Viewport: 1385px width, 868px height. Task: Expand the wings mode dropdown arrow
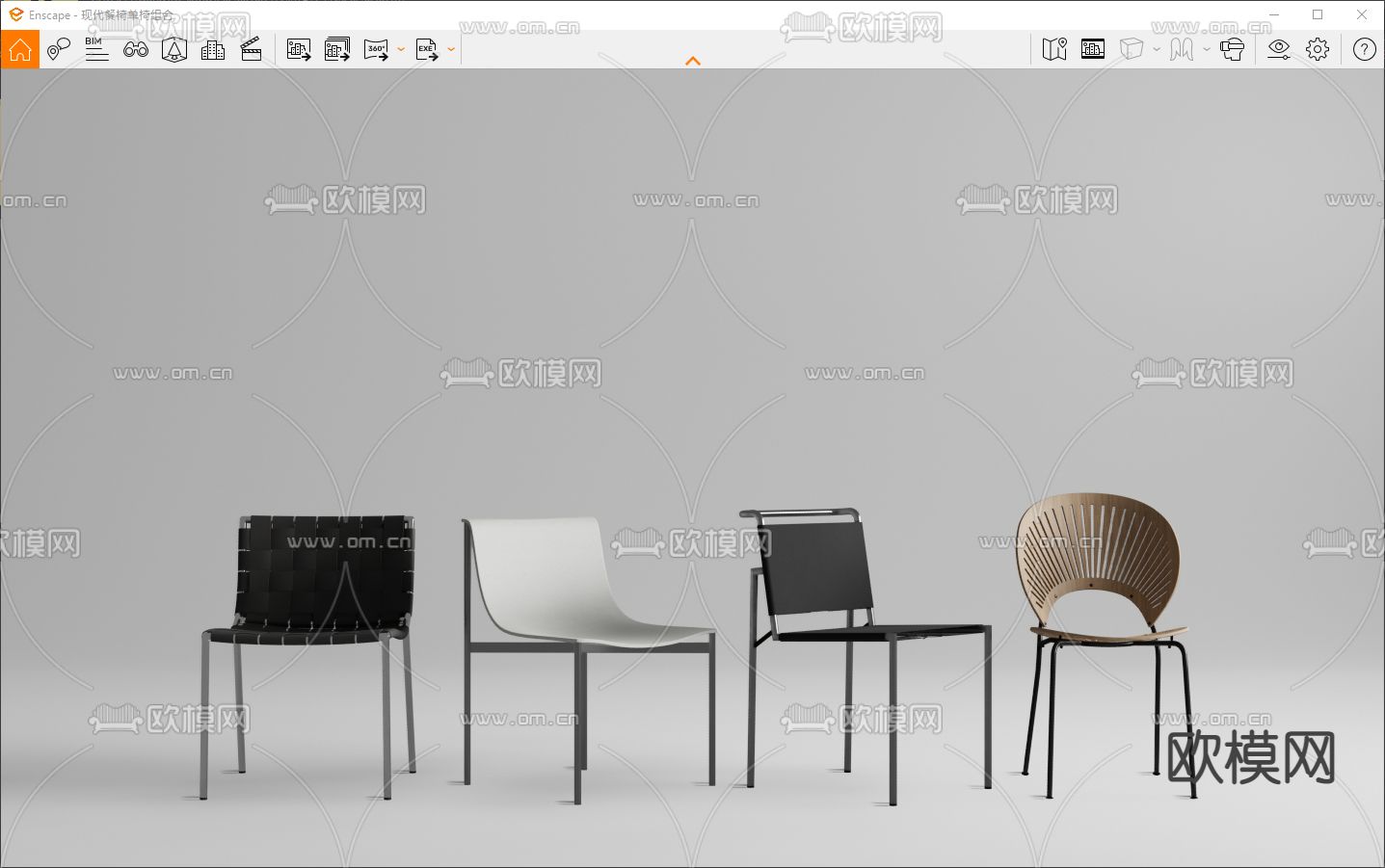tap(1207, 49)
